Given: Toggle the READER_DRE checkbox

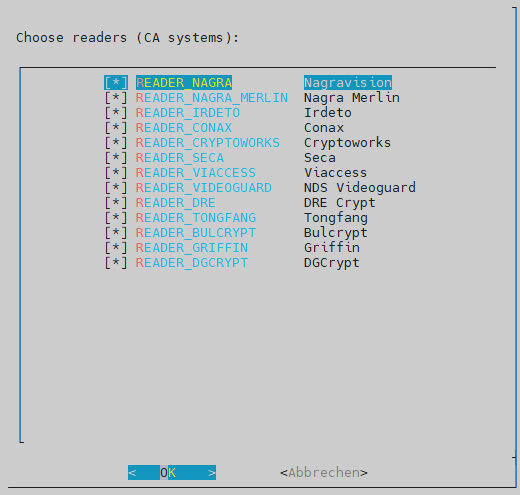Looking at the screenshot, I should (x=116, y=203).
